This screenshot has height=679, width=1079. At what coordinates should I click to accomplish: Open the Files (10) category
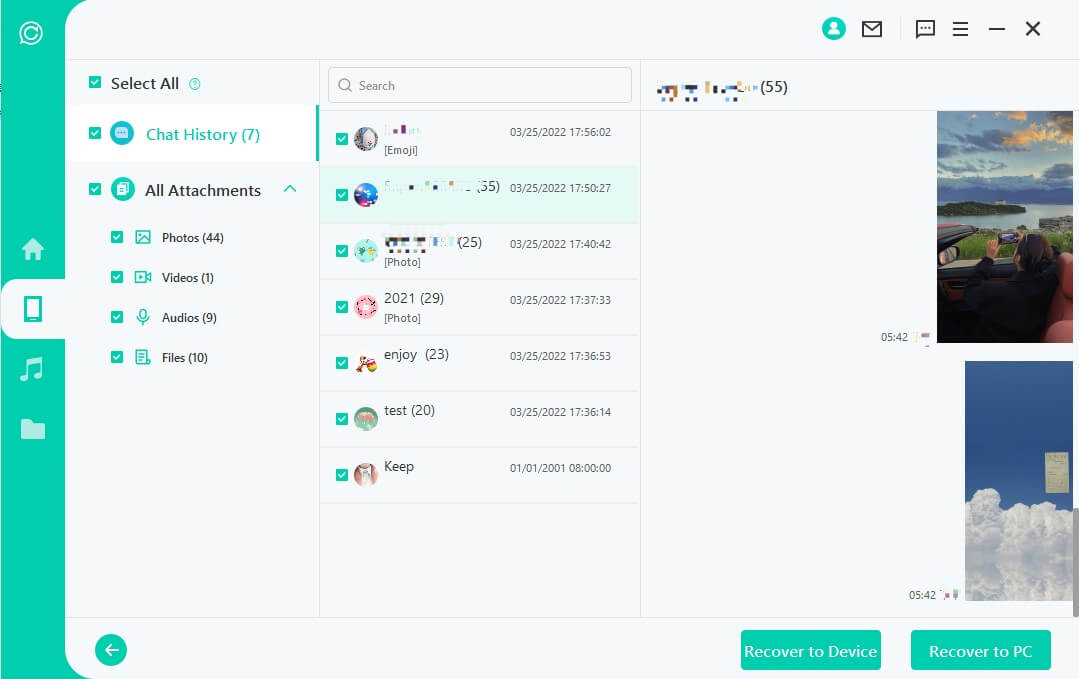184,357
